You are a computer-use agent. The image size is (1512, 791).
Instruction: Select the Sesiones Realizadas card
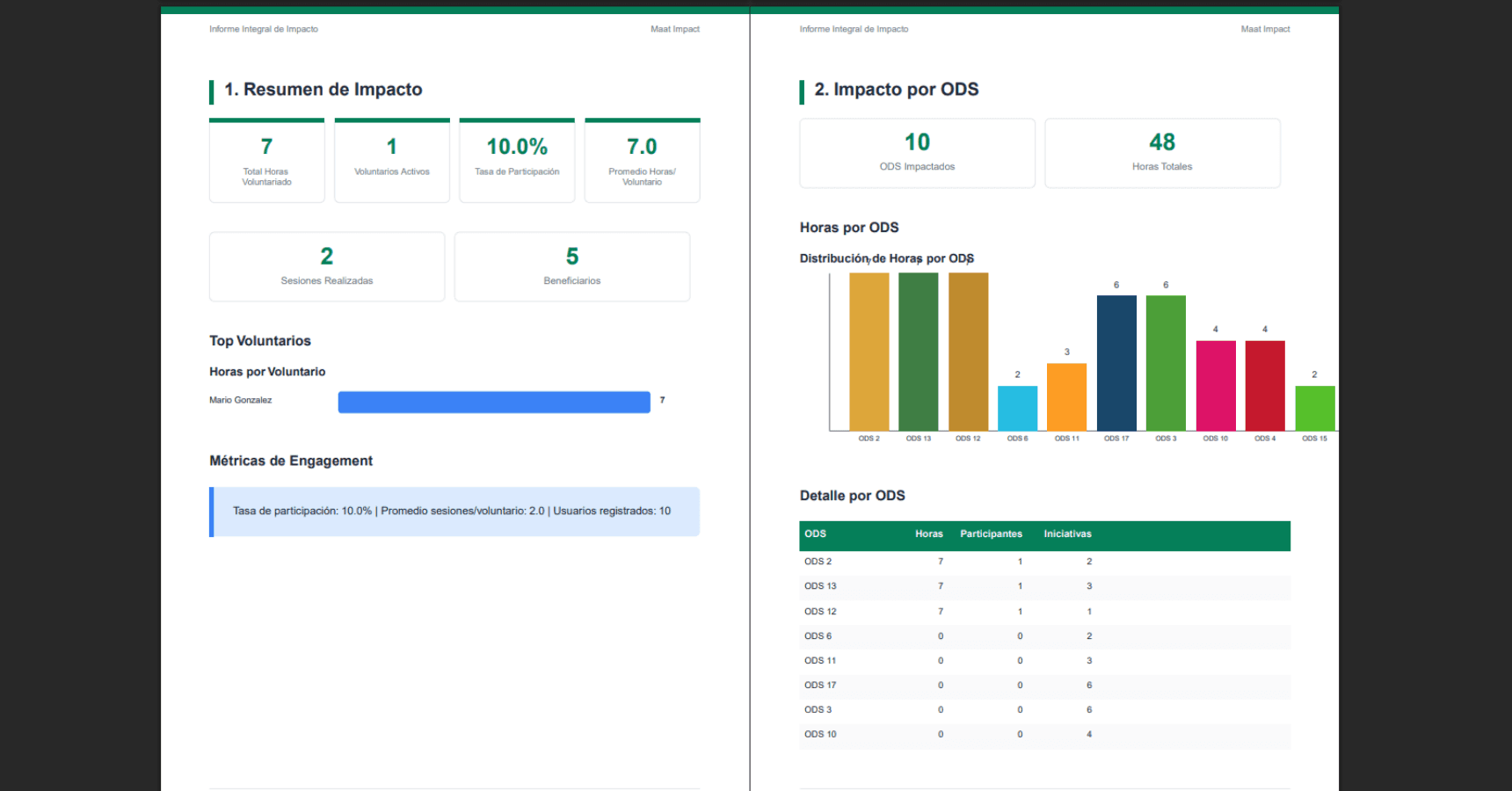pyautogui.click(x=326, y=265)
